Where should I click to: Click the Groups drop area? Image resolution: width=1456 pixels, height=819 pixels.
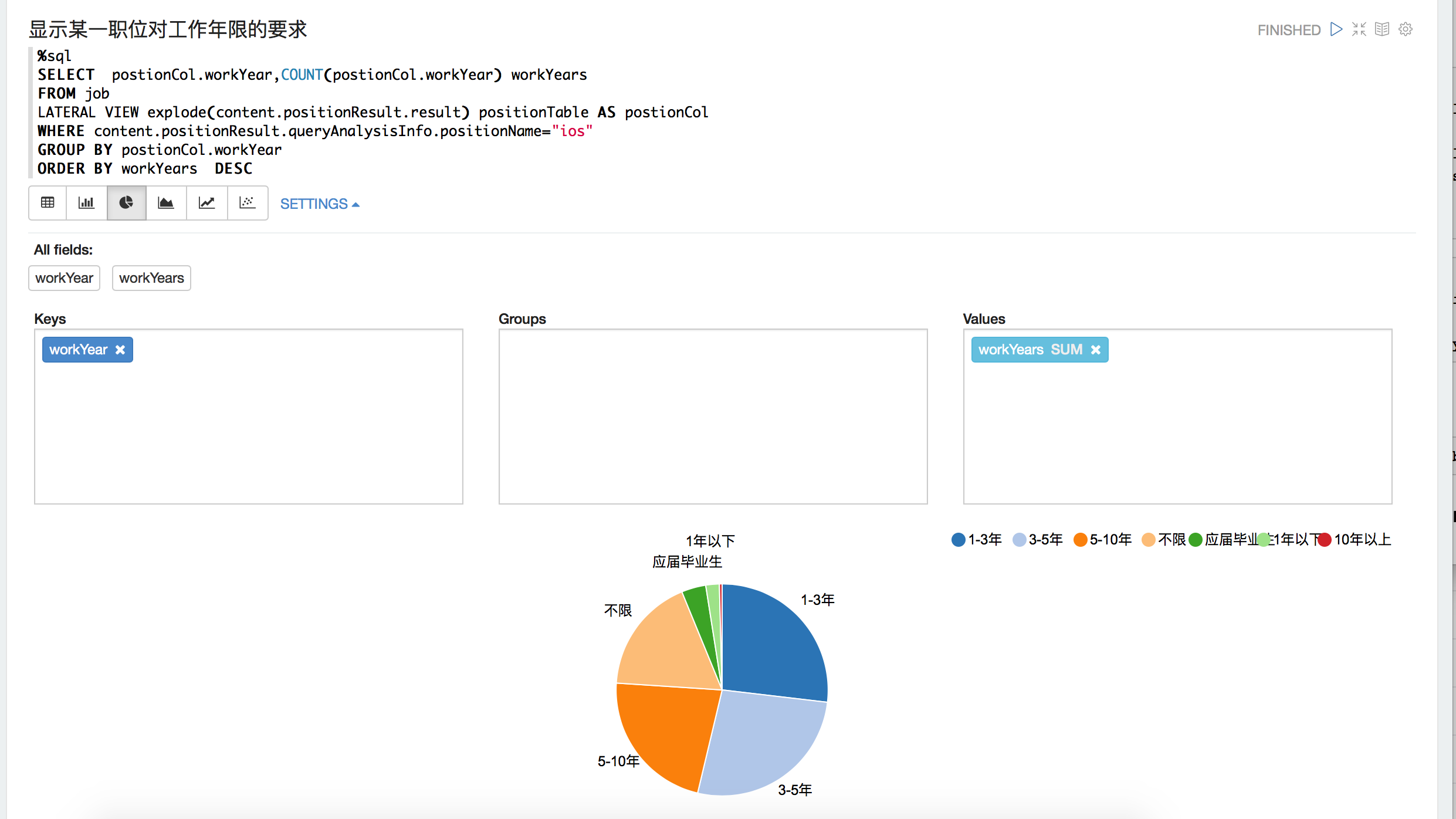tap(713, 416)
